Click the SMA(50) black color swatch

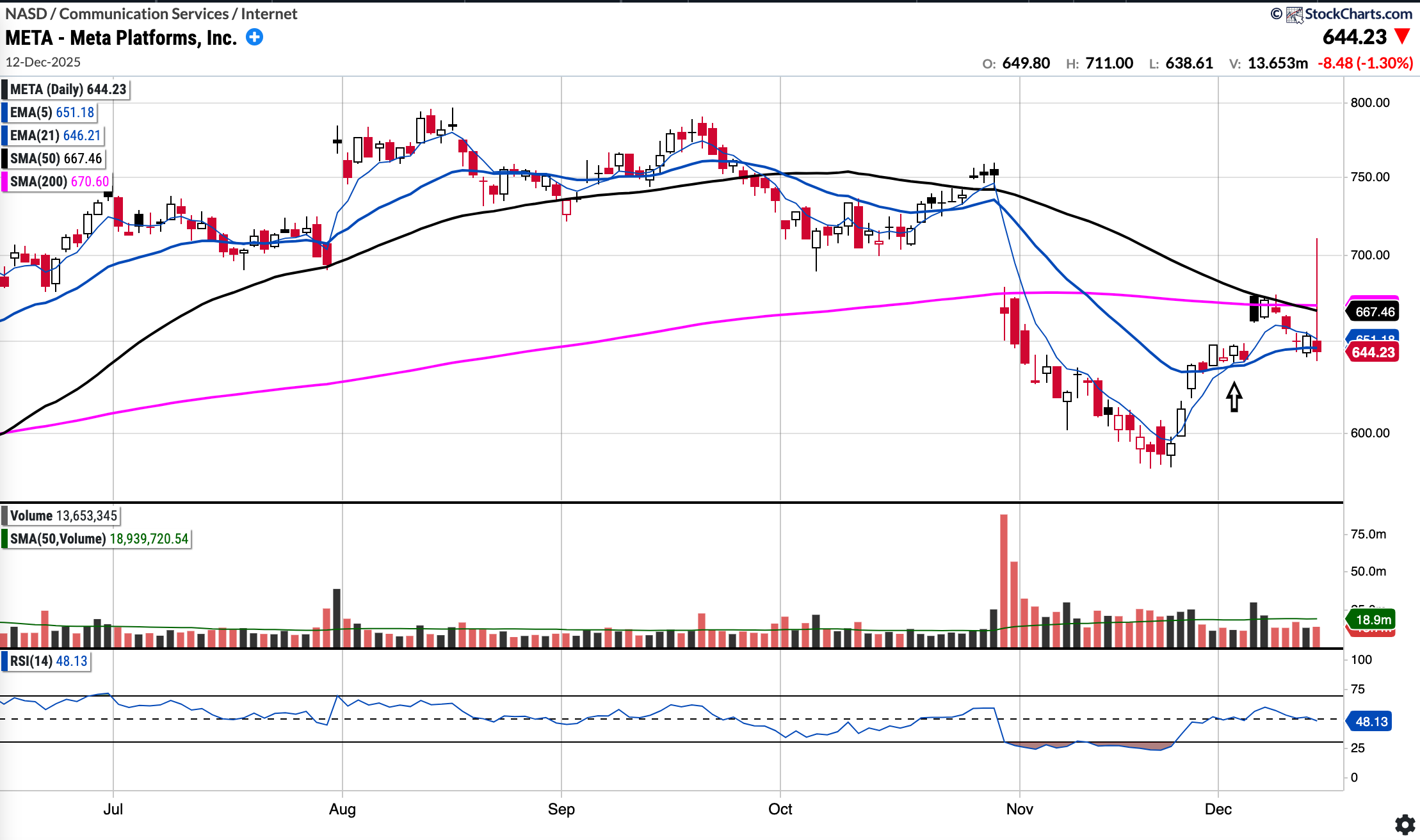tap(5, 159)
